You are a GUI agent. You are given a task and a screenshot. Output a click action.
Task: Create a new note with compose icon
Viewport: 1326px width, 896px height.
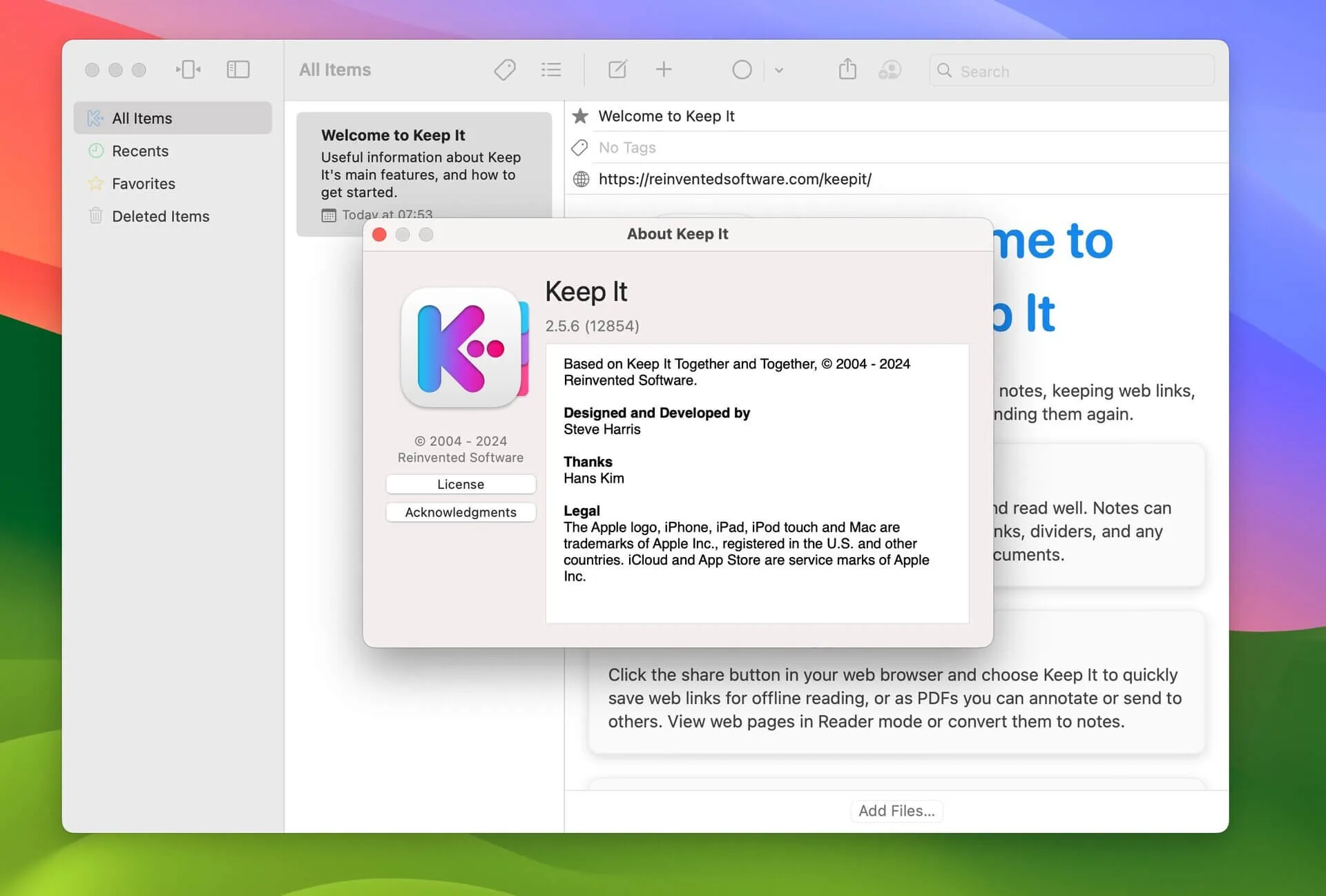(617, 70)
